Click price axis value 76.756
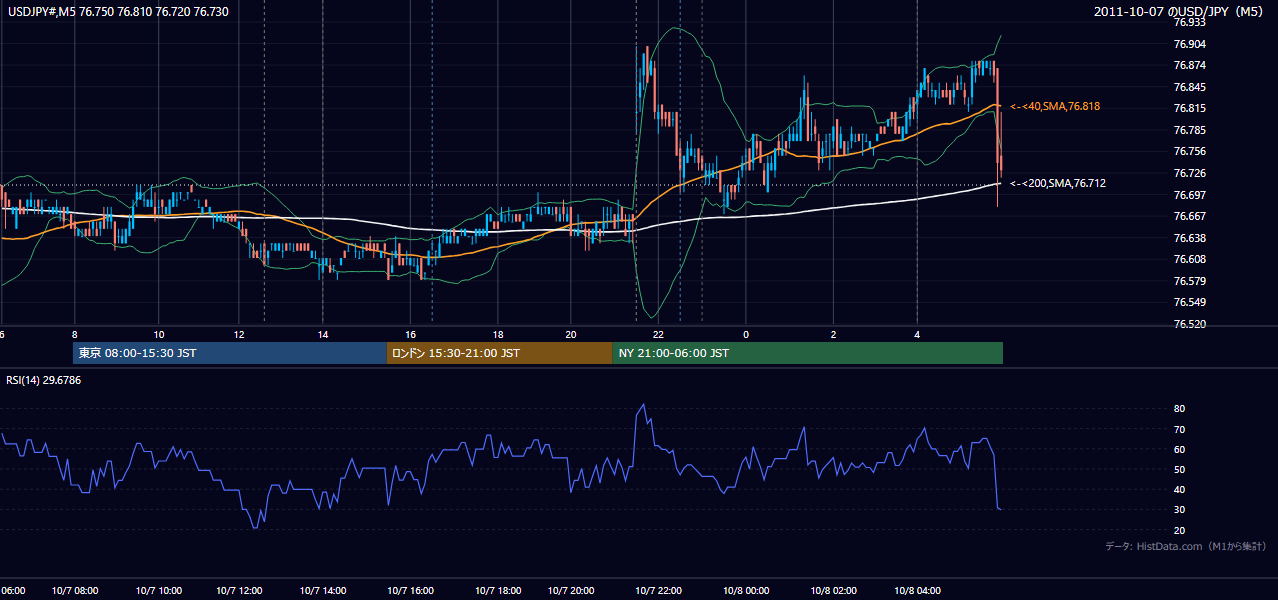Image resolution: width=1278 pixels, height=600 pixels. pos(1189,151)
